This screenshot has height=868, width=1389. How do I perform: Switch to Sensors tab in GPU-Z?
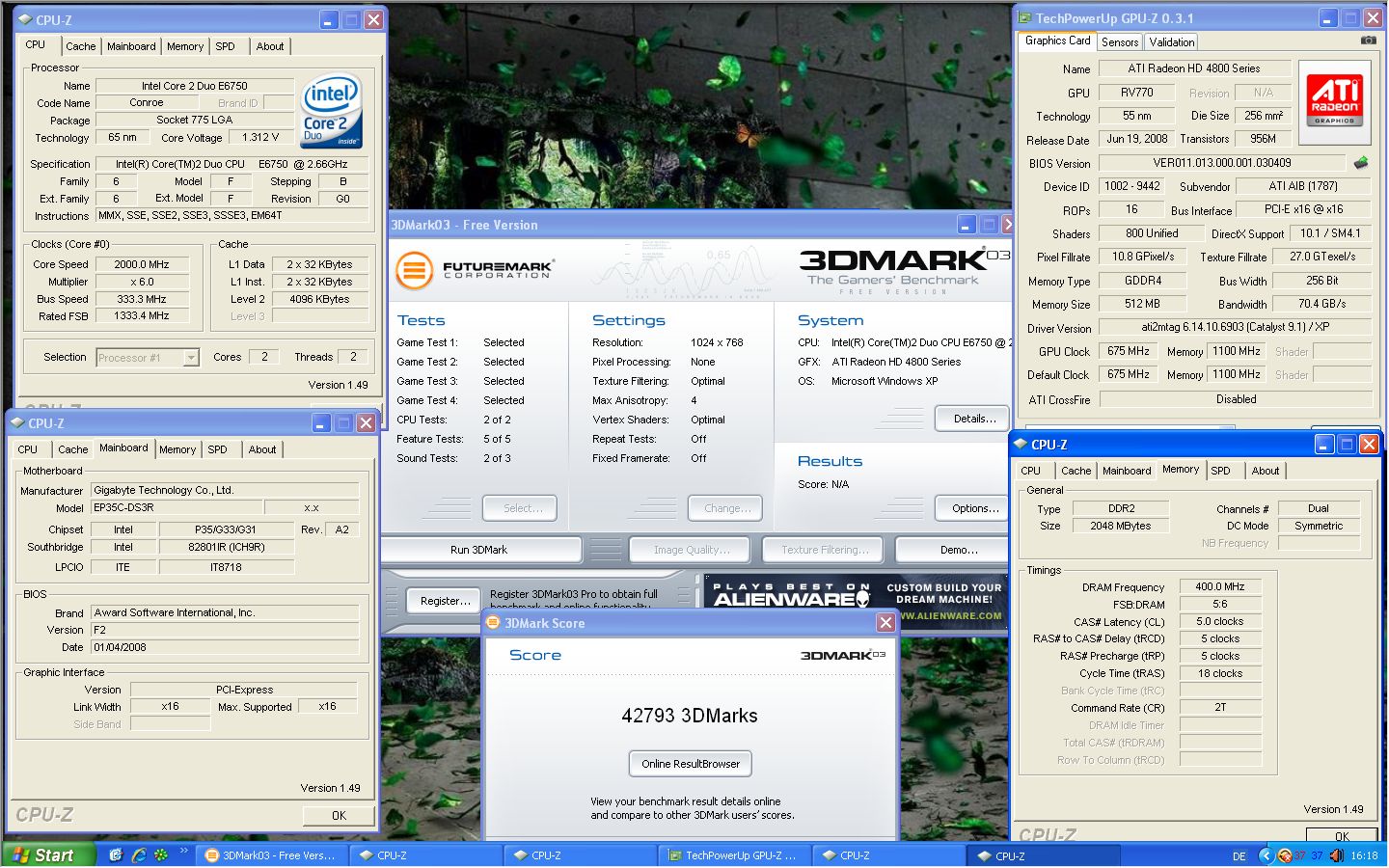1120,42
